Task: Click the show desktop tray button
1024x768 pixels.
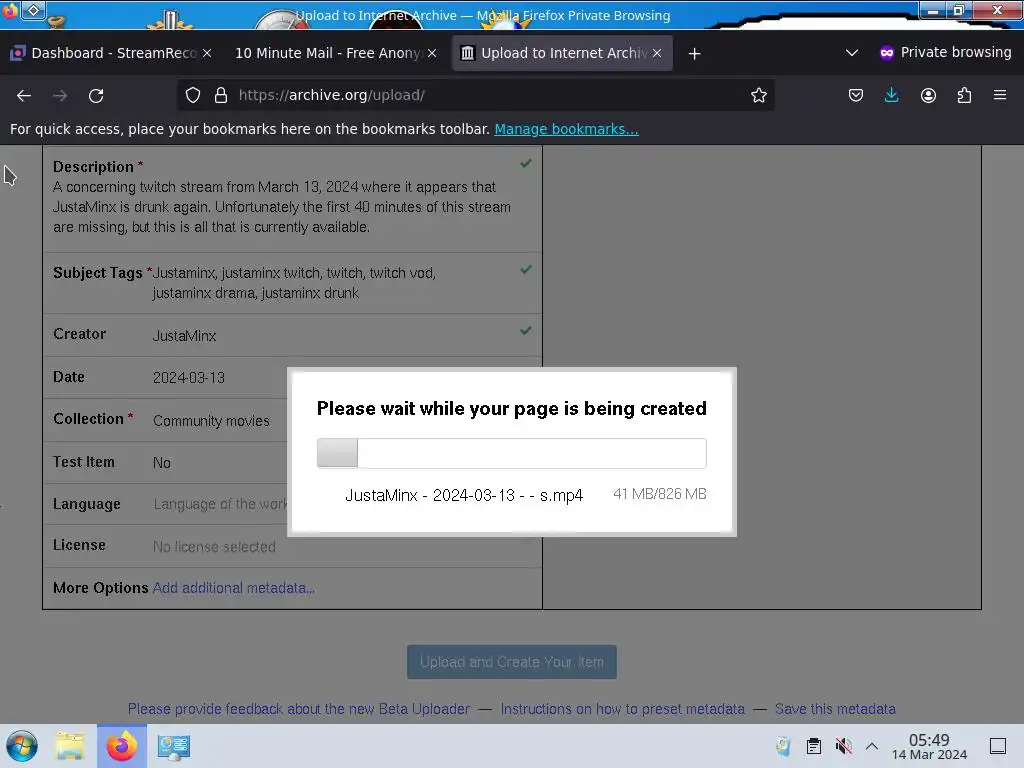Action: pos(998,746)
